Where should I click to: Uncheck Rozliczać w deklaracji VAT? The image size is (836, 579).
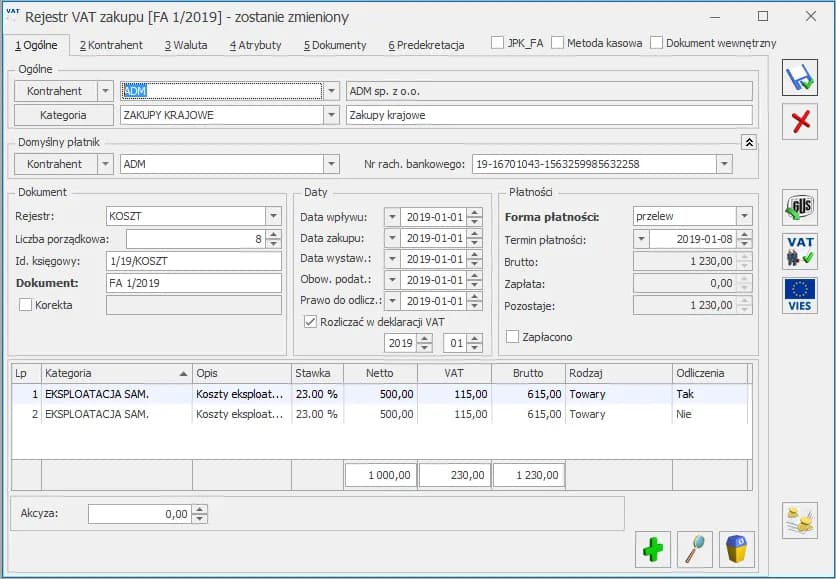[x=310, y=321]
